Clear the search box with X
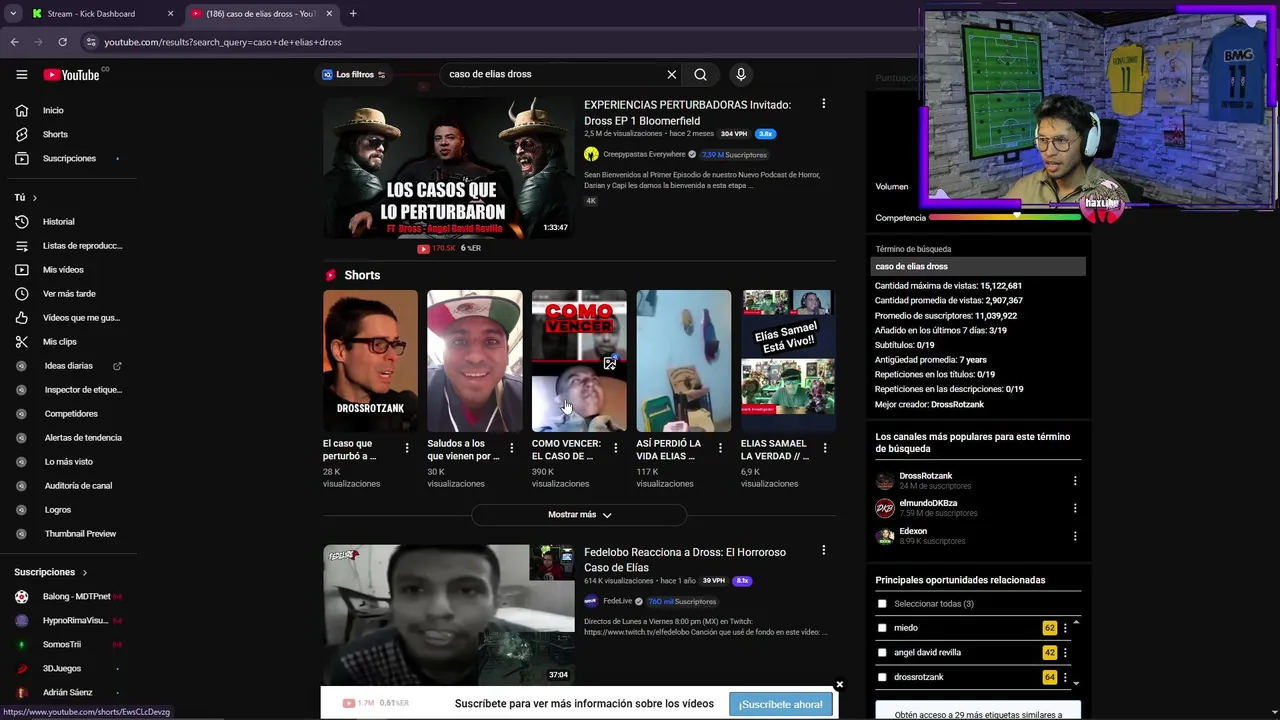The height and width of the screenshot is (720, 1280). [672, 74]
